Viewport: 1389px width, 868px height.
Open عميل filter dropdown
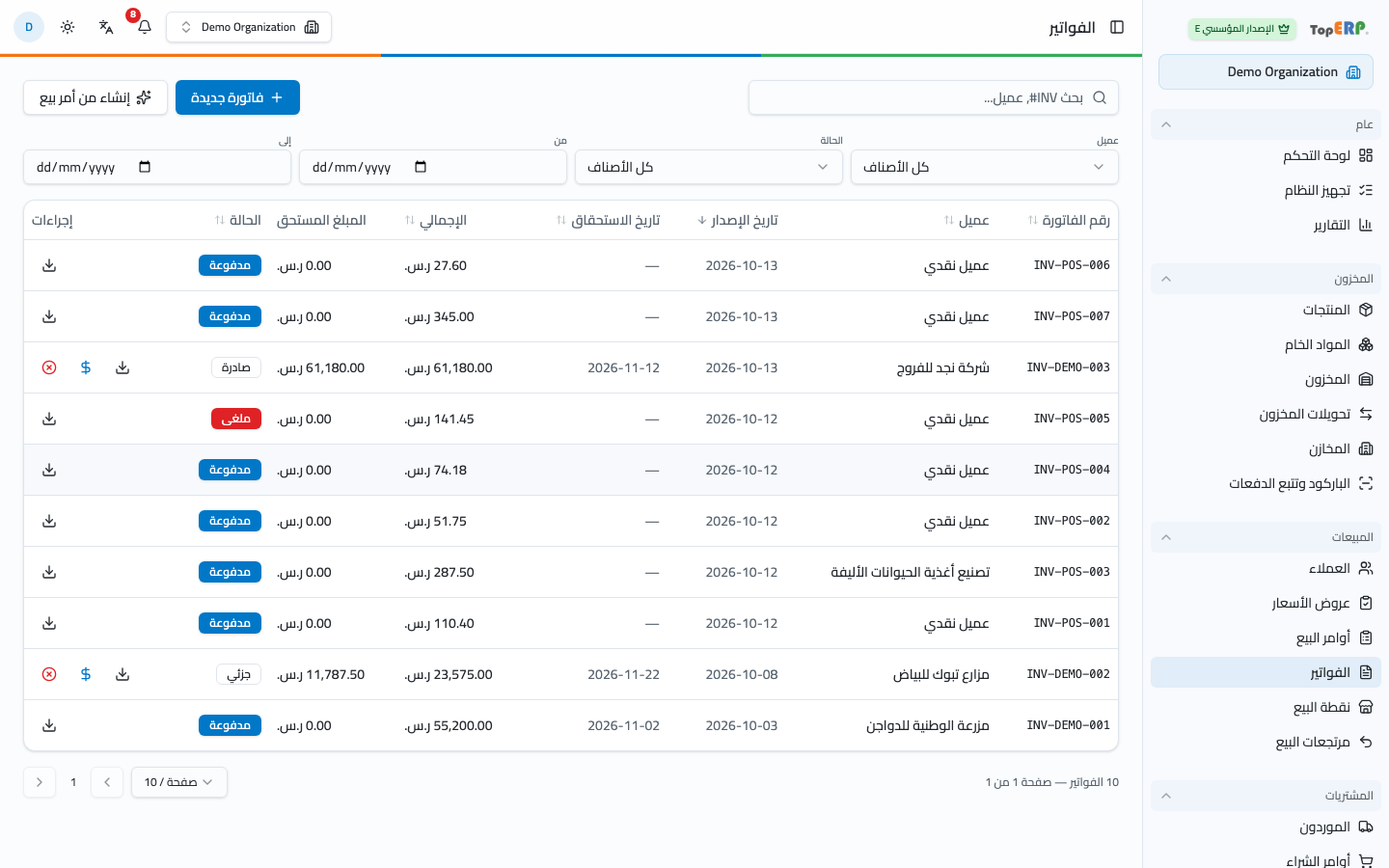pyautogui.click(x=985, y=167)
